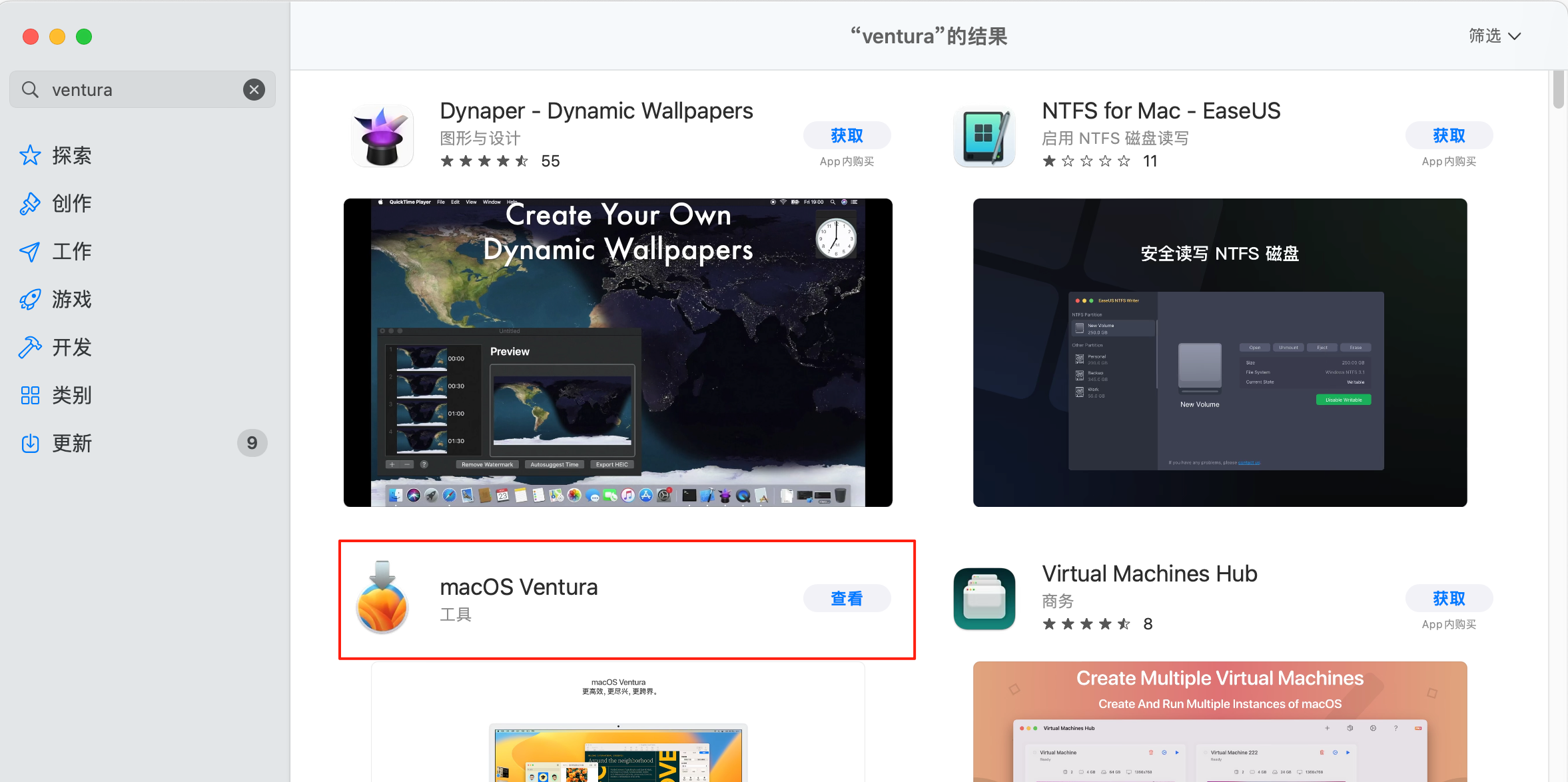Viewport: 1568px width, 782px height.
Task: Click the 商务 category under Virtual Machines Hub
Action: pyautogui.click(x=1058, y=601)
